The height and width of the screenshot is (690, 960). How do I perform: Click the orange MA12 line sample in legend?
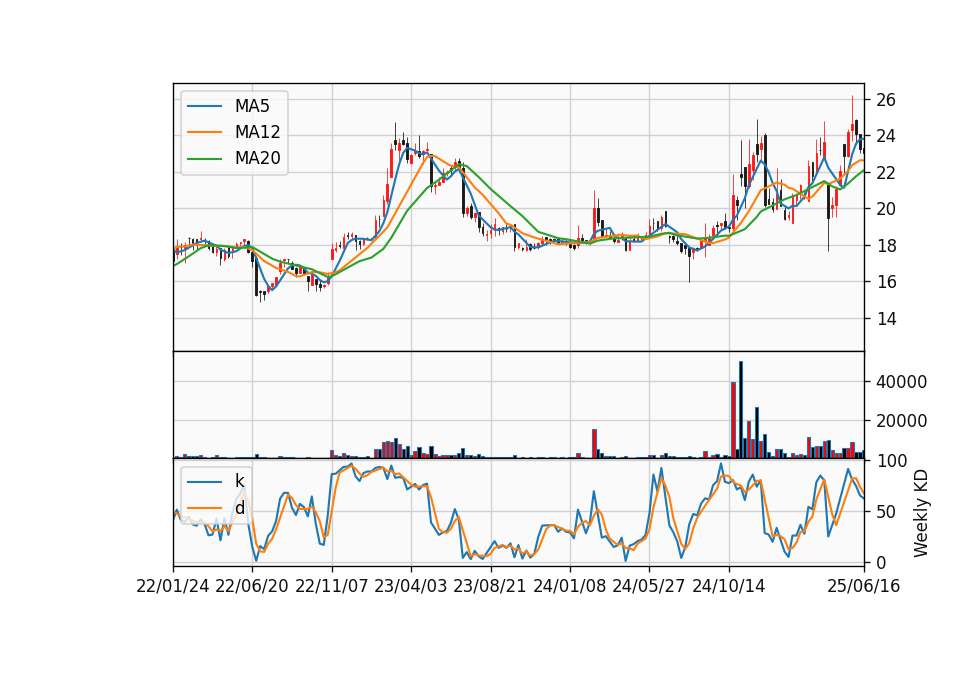coord(204,132)
